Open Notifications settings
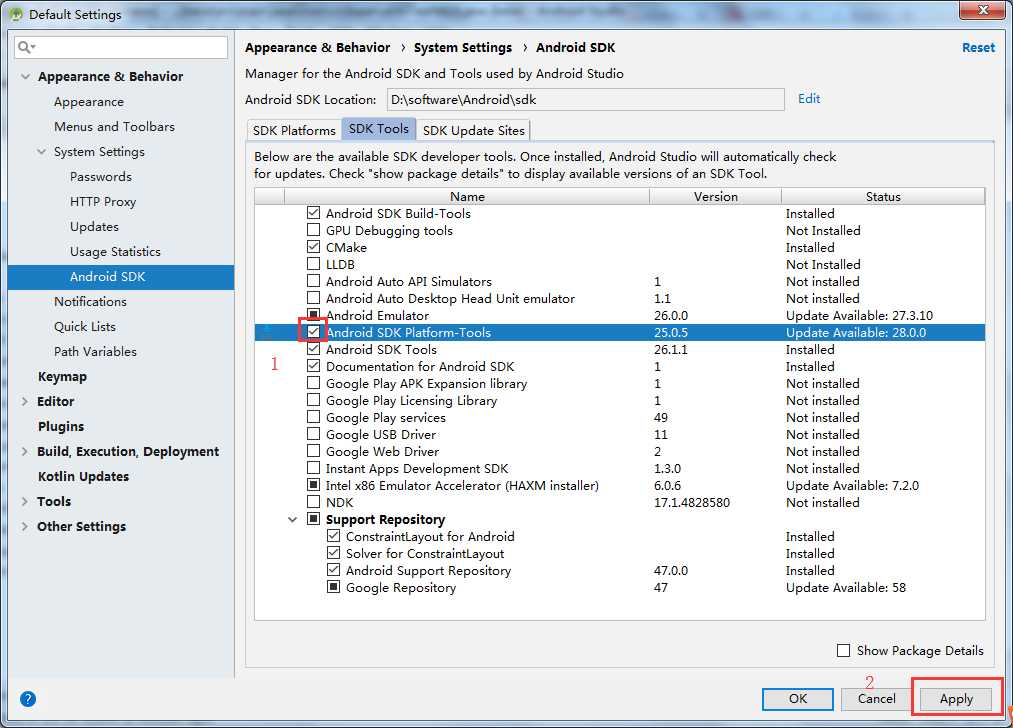 click(x=90, y=302)
